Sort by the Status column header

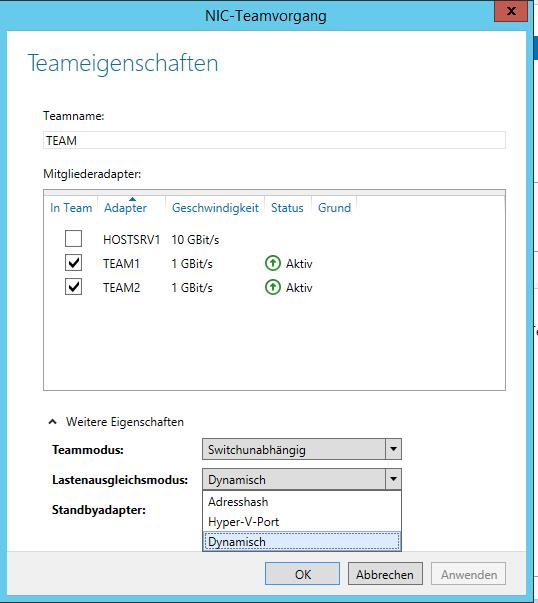[287, 208]
